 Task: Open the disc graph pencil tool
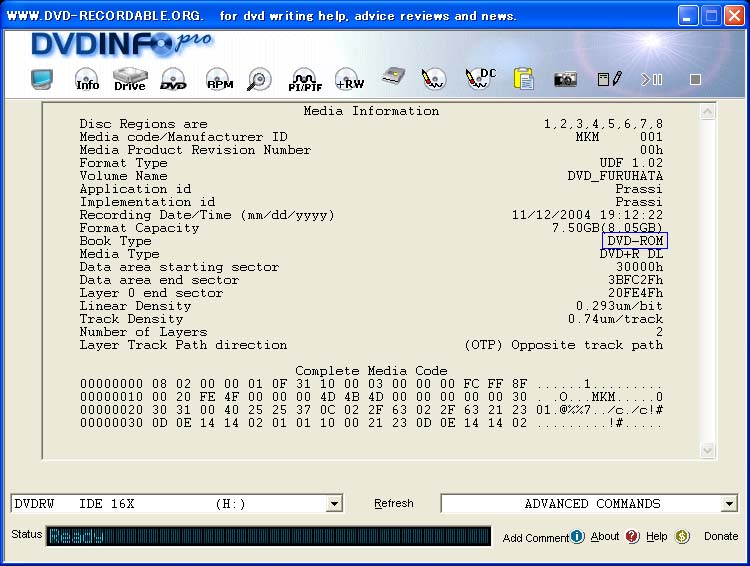pyautogui.click(x=433, y=78)
